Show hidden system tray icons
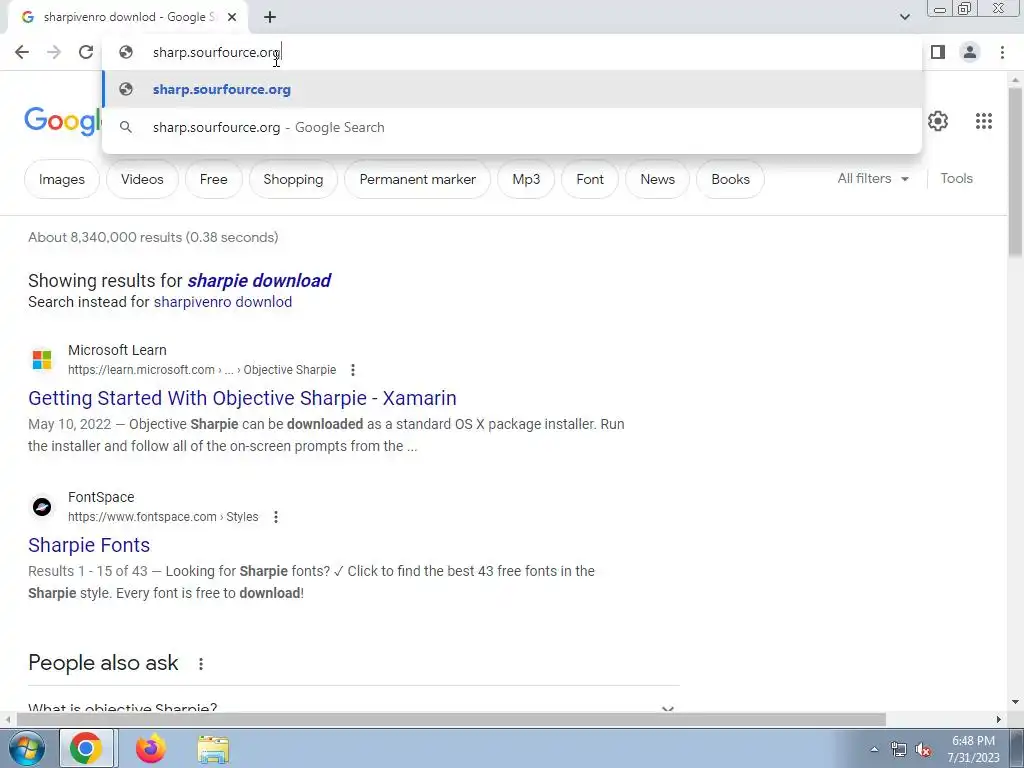The height and width of the screenshot is (768, 1024). (x=874, y=749)
